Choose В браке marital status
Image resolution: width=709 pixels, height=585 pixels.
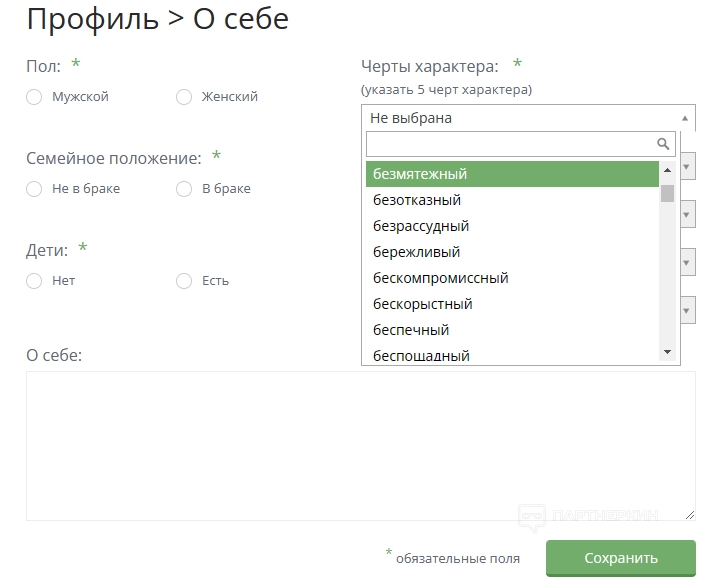[x=184, y=189]
